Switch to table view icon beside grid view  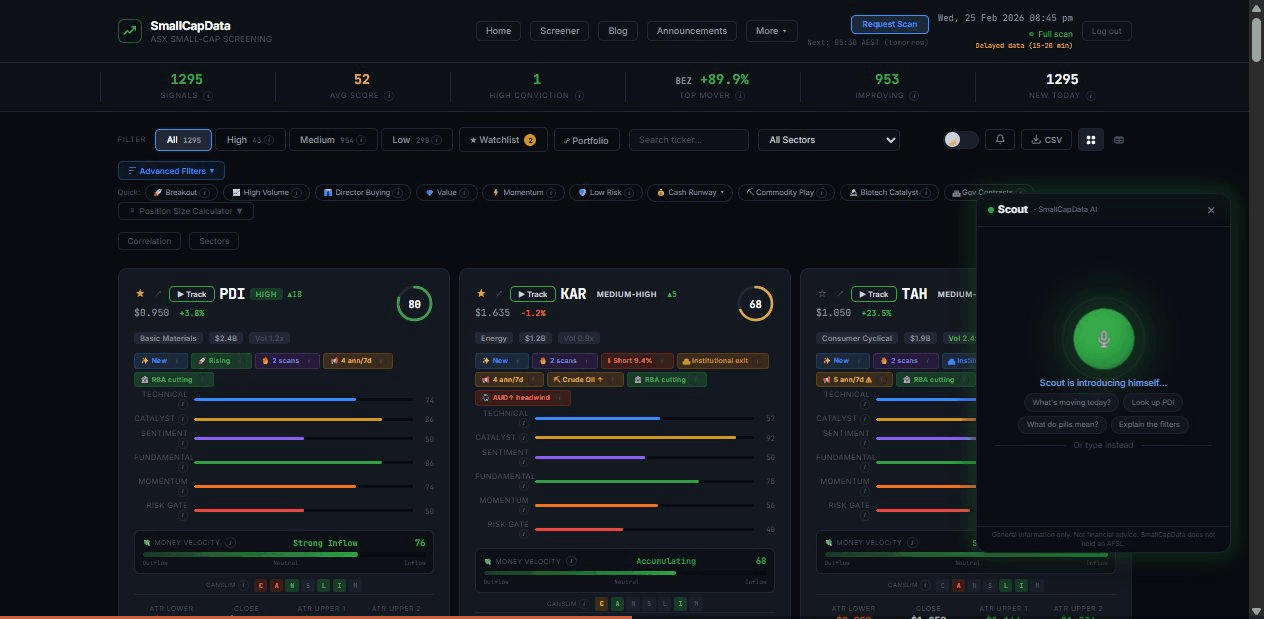point(1119,139)
